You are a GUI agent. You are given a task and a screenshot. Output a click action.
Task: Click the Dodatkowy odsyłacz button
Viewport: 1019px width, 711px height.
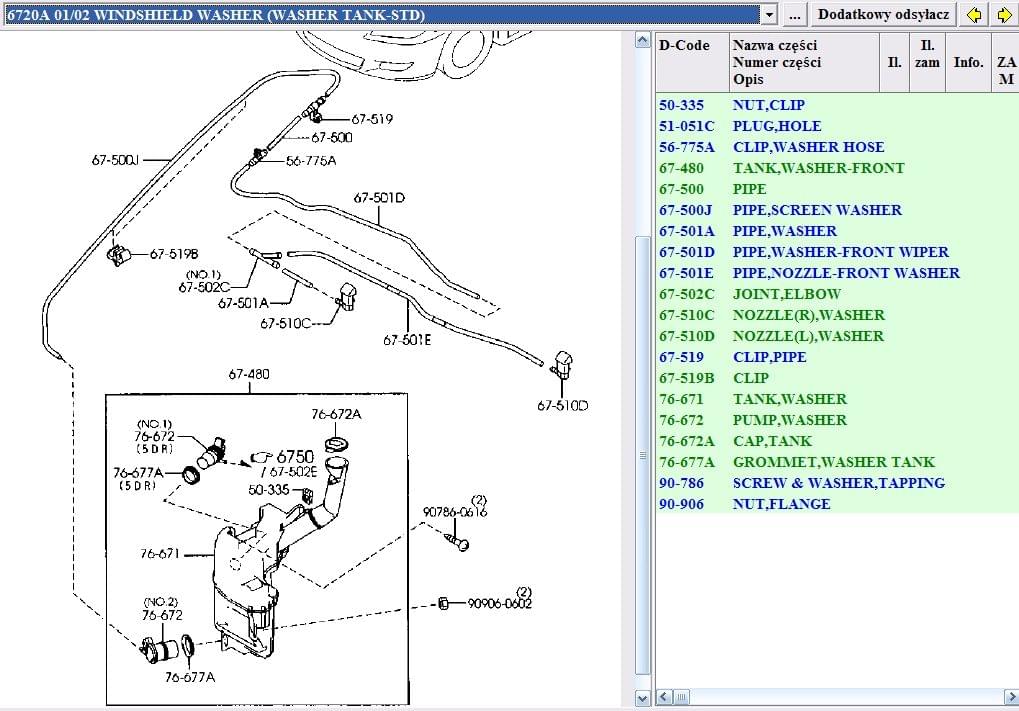pos(883,14)
